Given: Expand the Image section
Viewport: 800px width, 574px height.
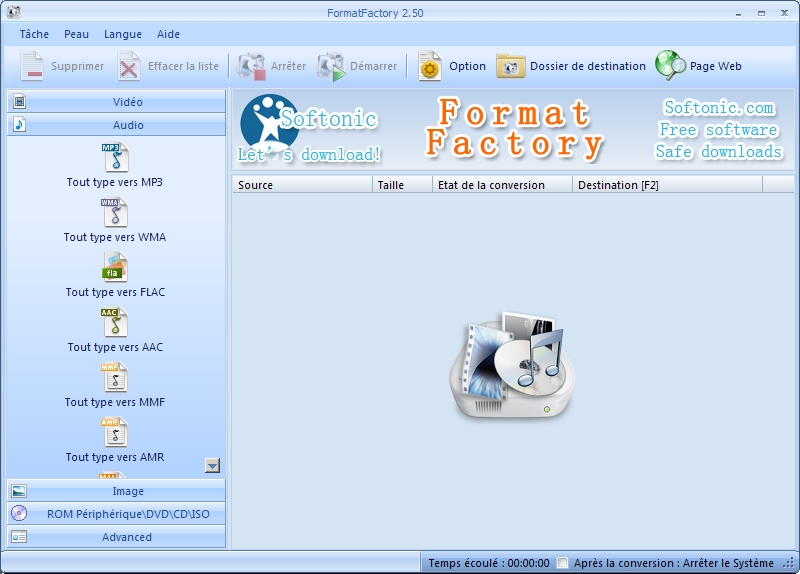Looking at the screenshot, I should tap(116, 491).
